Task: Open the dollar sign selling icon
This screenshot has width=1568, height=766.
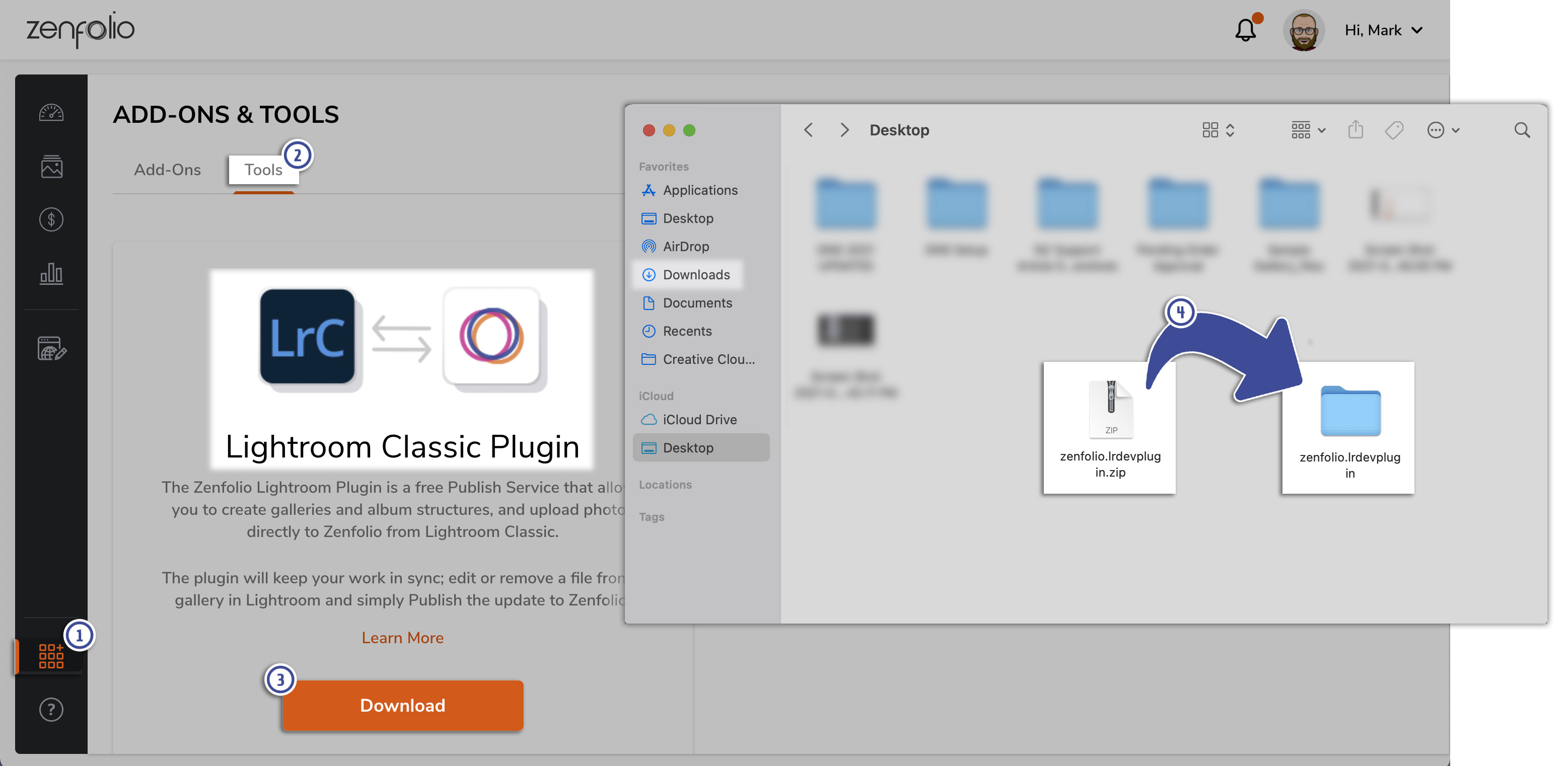Action: coord(51,219)
